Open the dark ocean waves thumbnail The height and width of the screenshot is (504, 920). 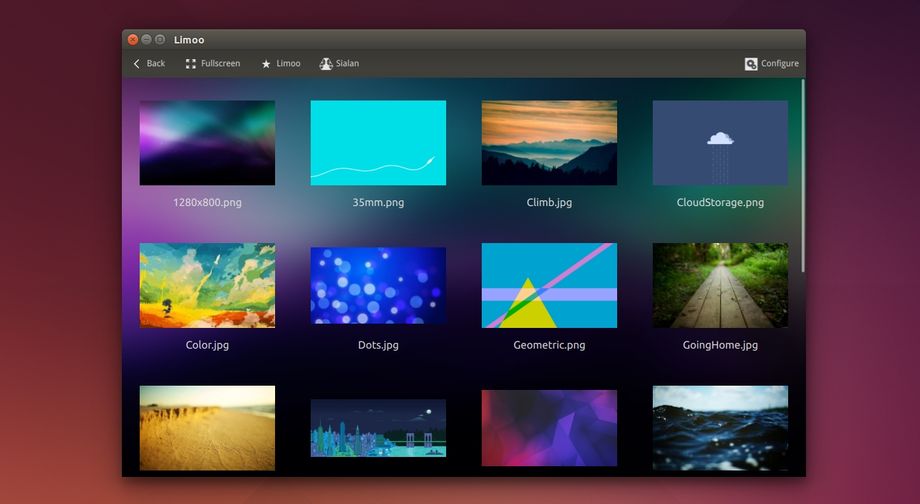[x=721, y=428]
